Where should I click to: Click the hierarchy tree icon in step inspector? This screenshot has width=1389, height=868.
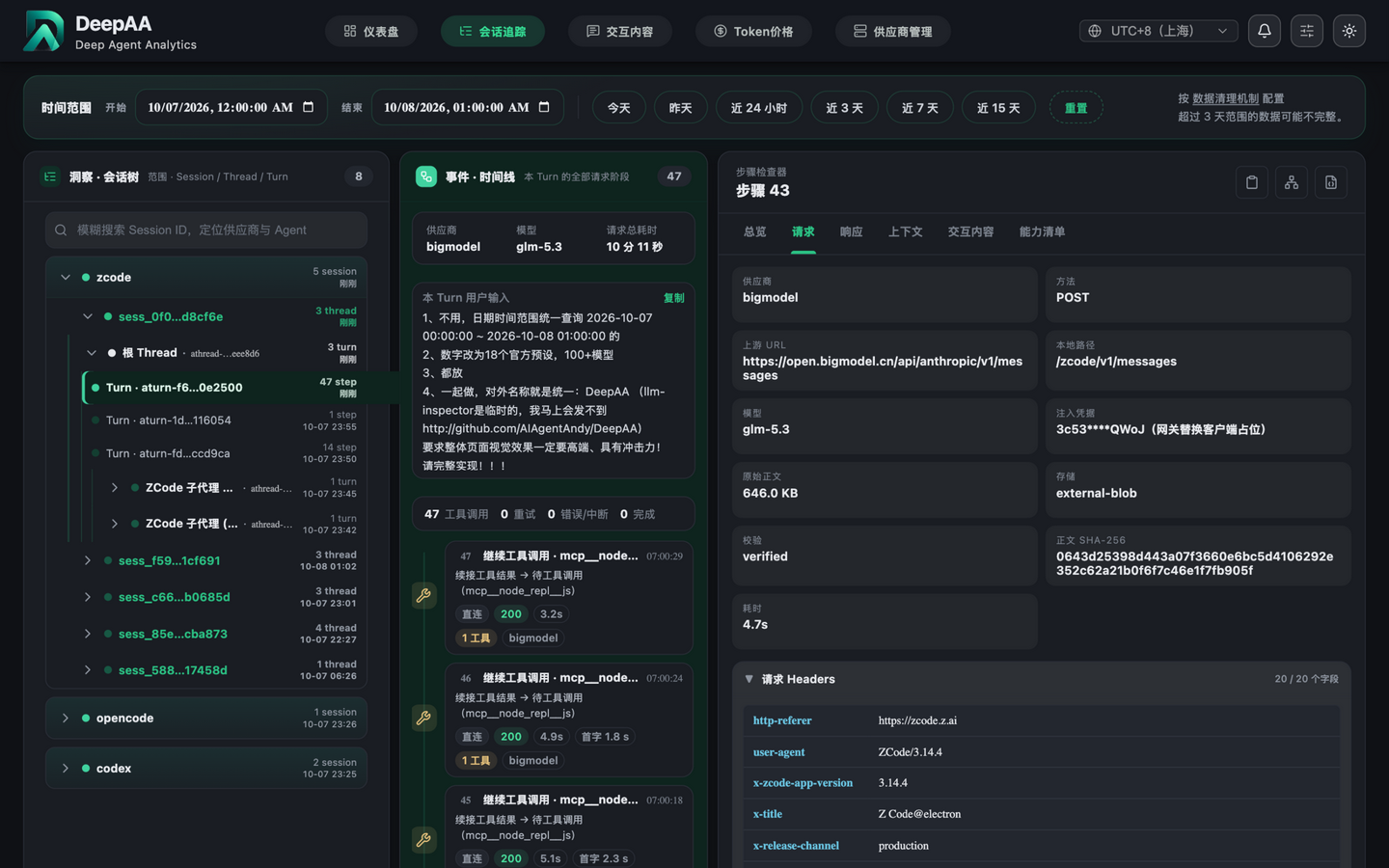1292,182
